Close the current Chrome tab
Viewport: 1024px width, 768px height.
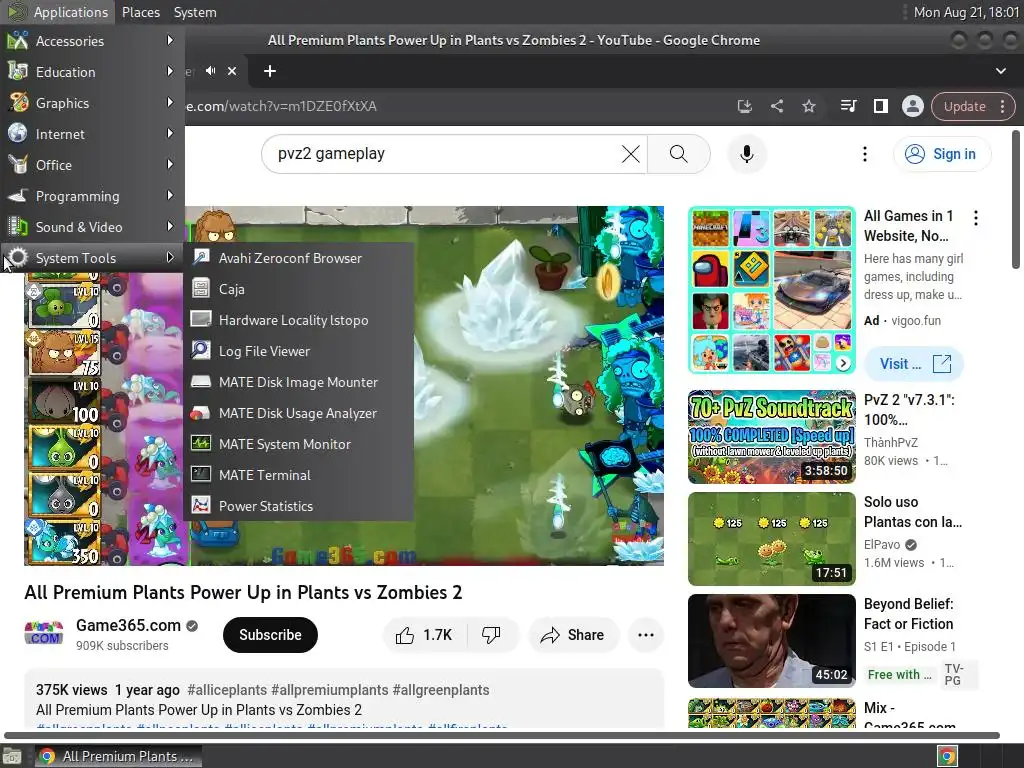(x=232, y=71)
